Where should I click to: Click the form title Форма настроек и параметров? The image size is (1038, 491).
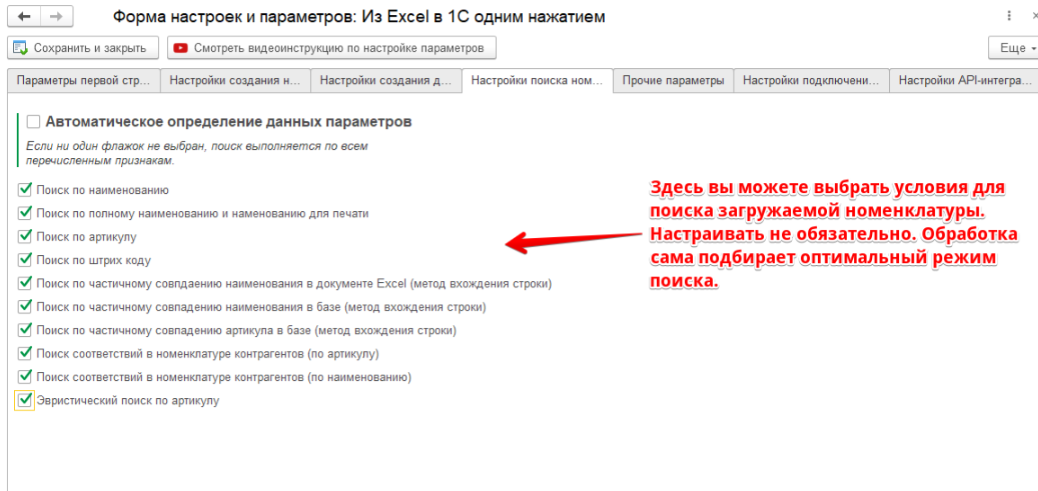coord(359,17)
